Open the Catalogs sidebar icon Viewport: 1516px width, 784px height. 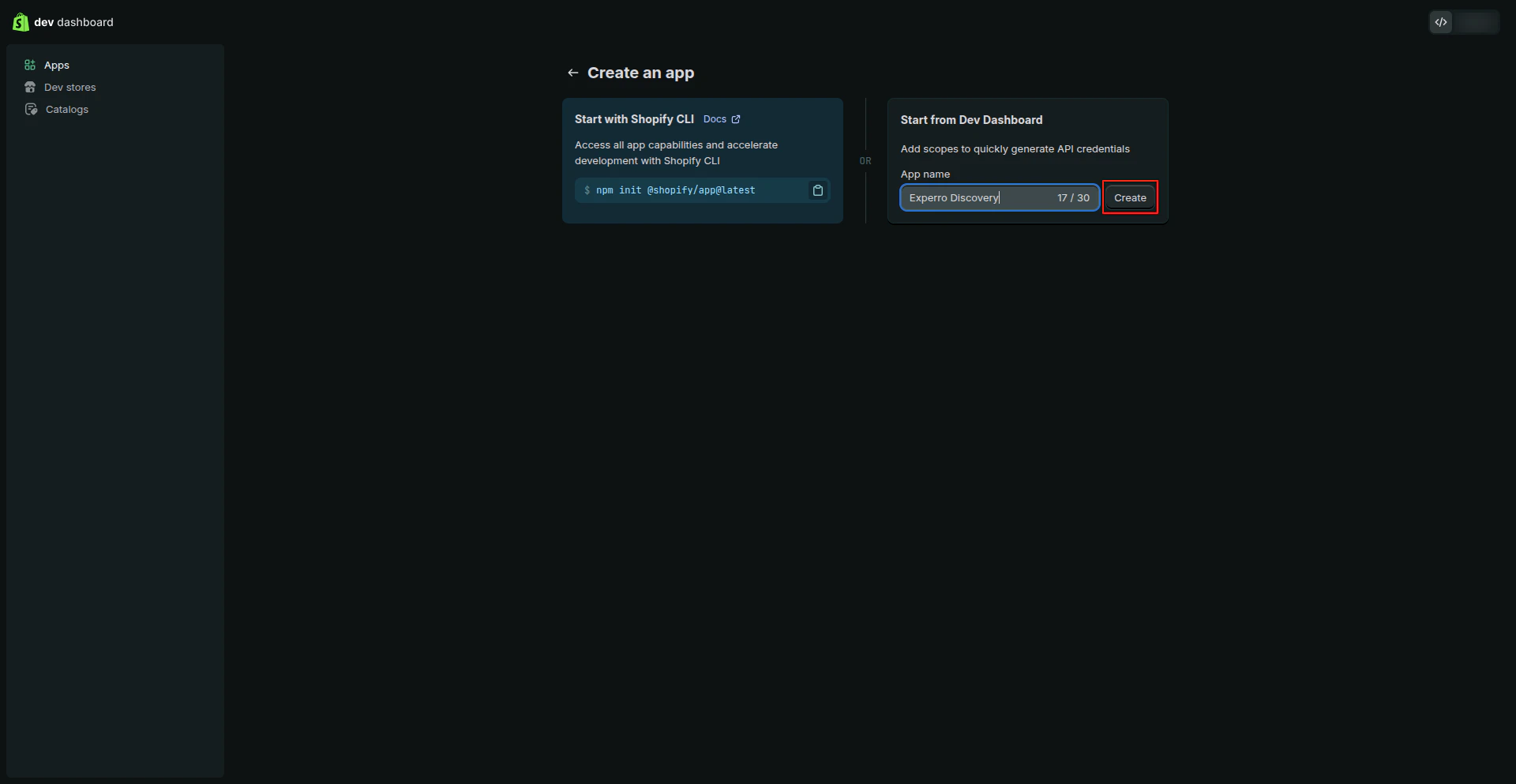31,109
